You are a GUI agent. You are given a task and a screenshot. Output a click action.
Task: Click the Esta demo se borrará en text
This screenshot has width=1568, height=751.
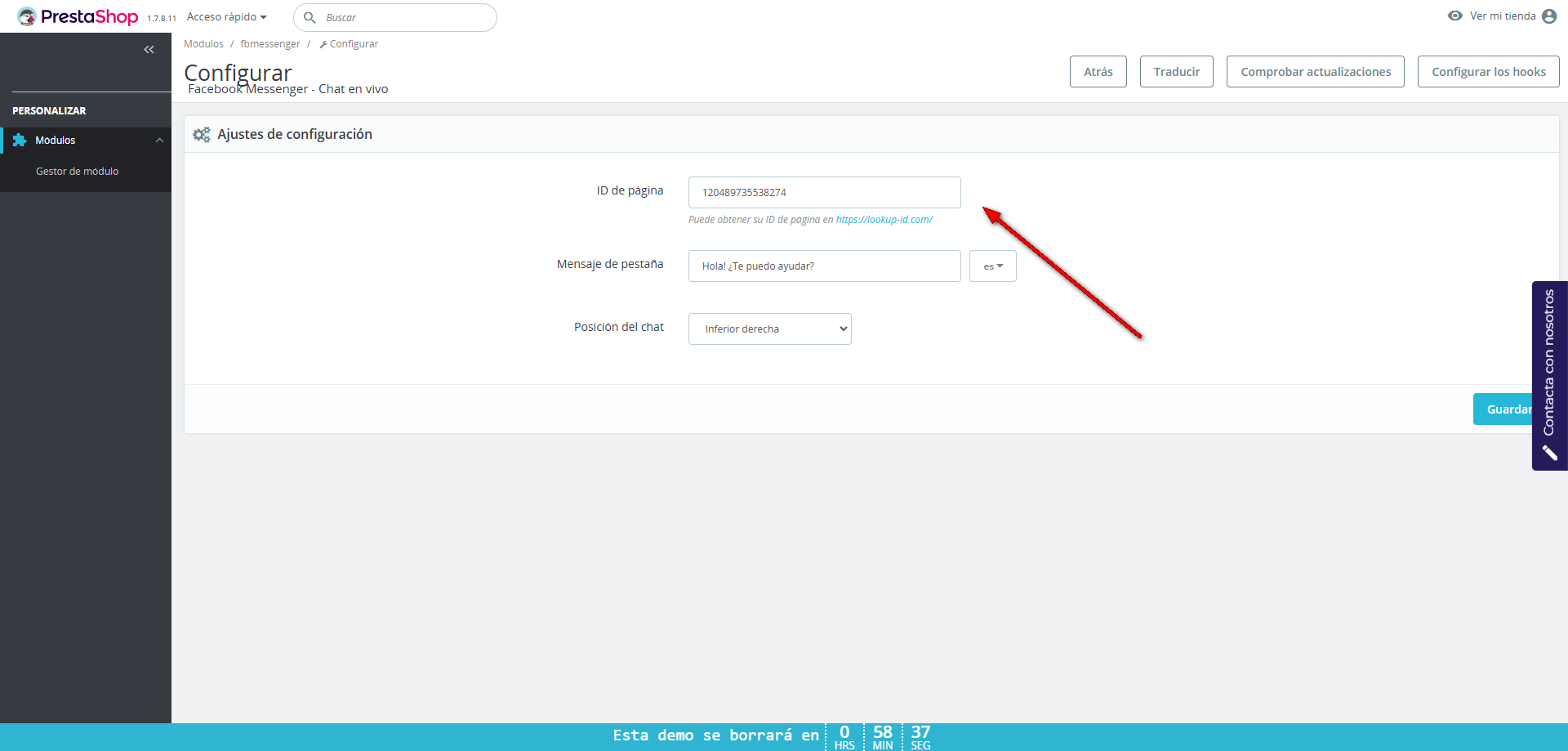pos(715,735)
